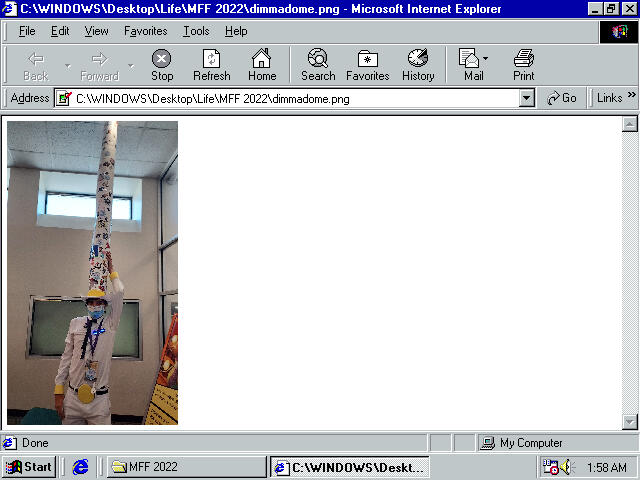The width and height of the screenshot is (640, 480).
Task: Expand the Links toolbar chevron
Action: [x=631, y=98]
